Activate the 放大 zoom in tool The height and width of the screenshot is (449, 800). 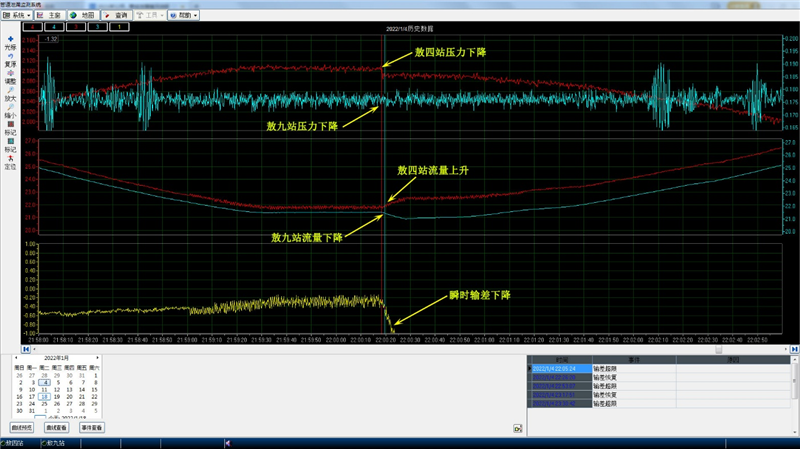point(10,96)
